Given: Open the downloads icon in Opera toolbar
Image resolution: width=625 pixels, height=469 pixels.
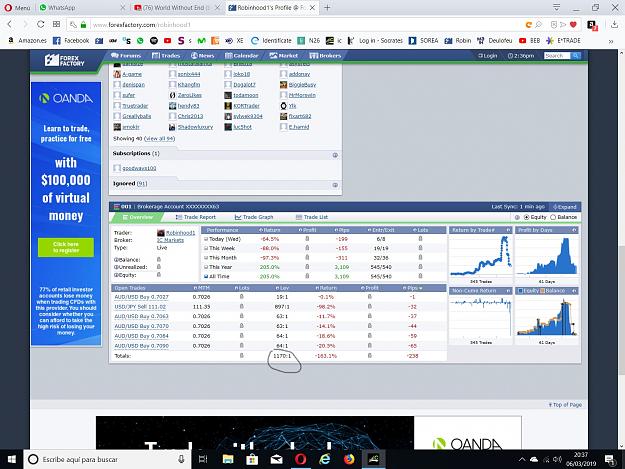Looking at the screenshot, I should (x=614, y=25).
